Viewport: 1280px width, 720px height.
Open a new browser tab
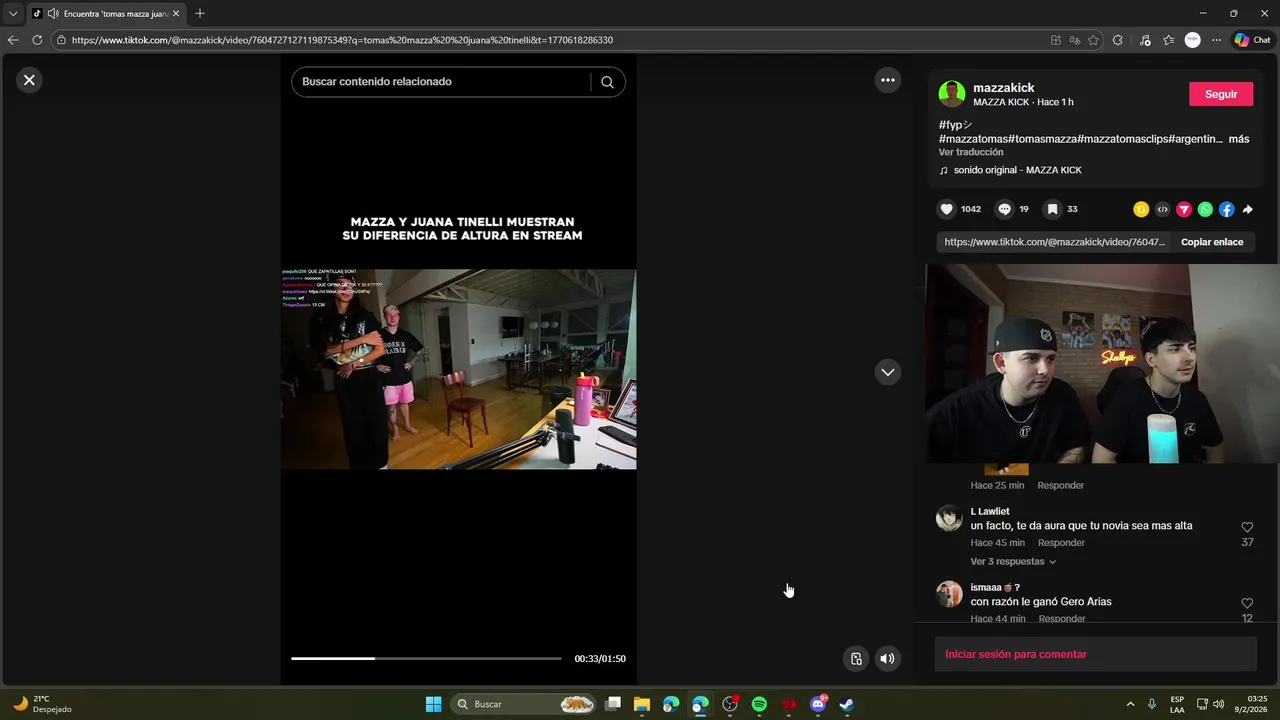(200, 14)
